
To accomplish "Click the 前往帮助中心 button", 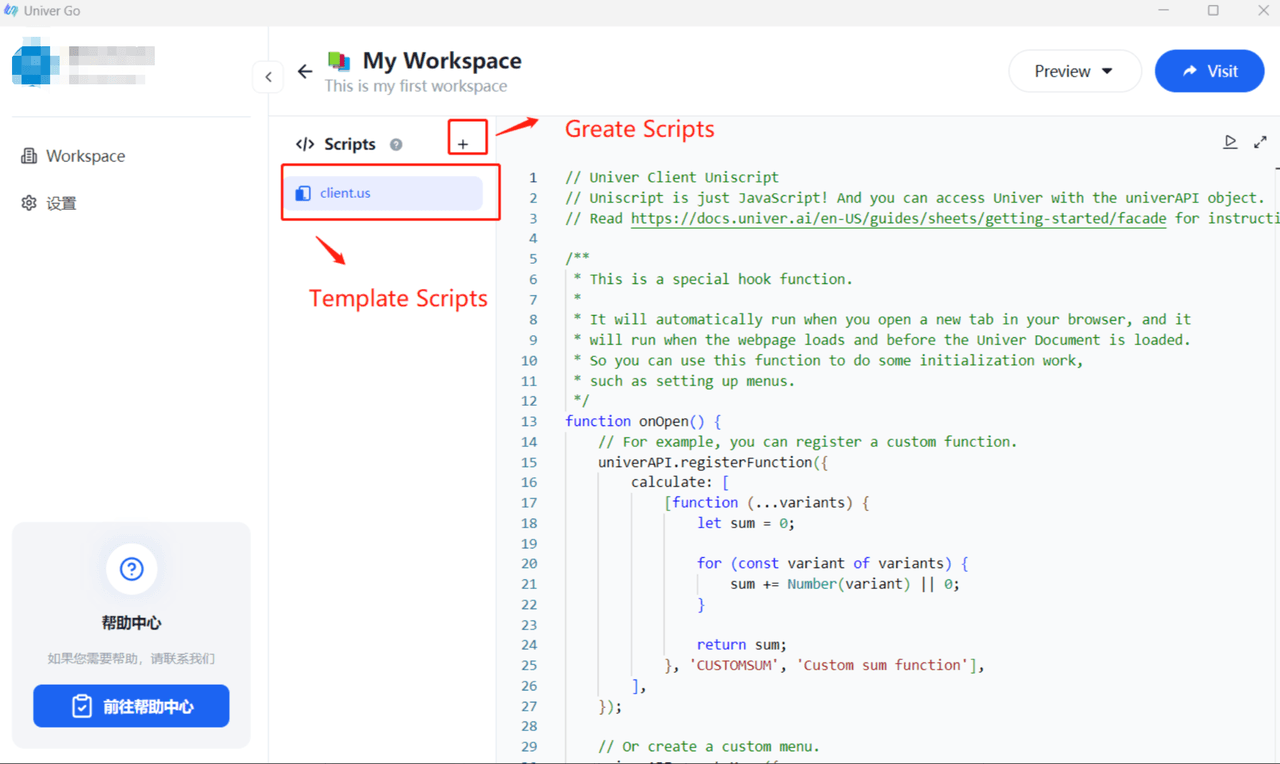I will pos(131,706).
